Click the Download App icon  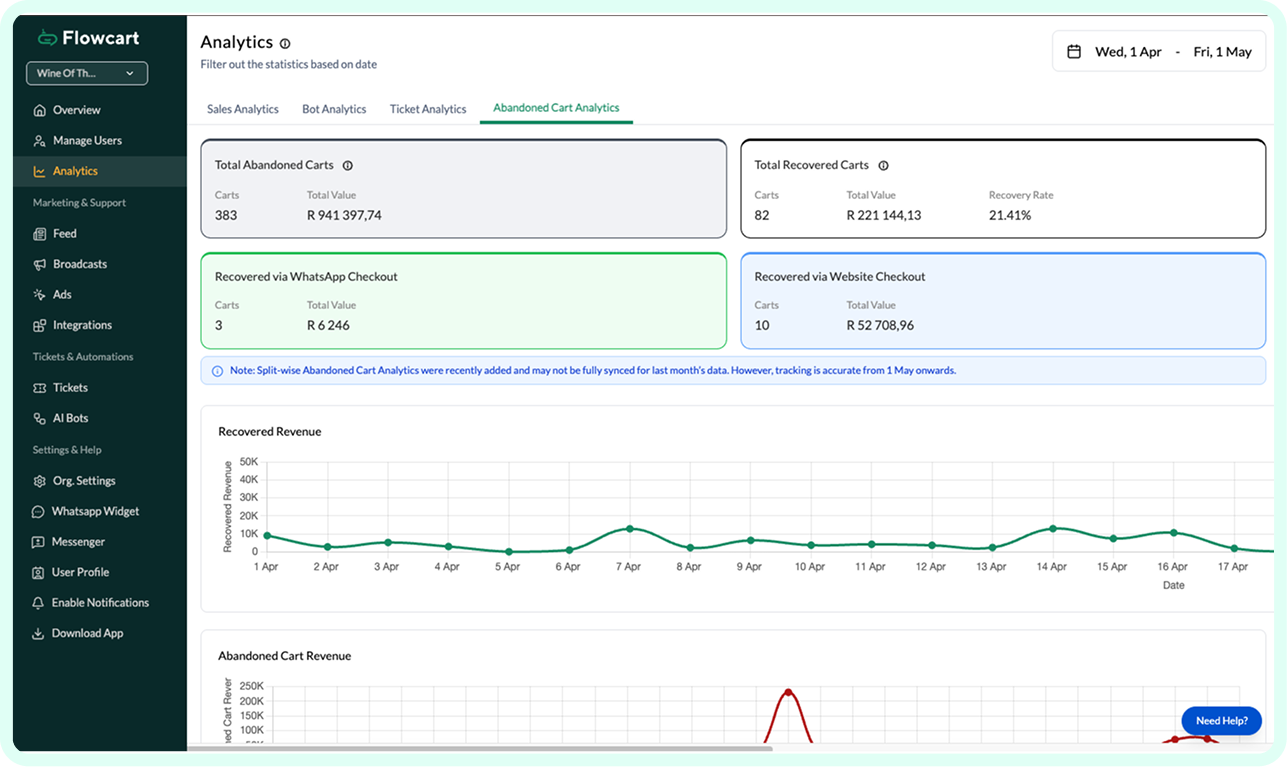coord(39,633)
